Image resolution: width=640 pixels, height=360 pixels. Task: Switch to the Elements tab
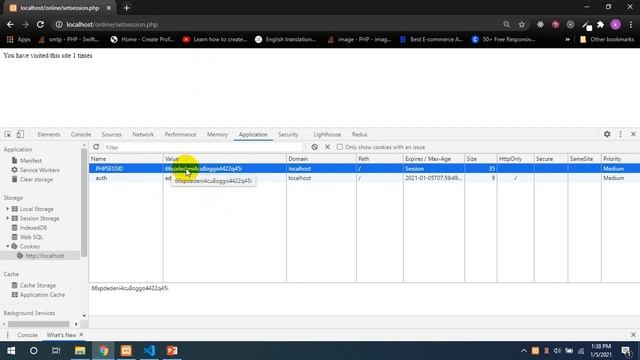coord(49,134)
